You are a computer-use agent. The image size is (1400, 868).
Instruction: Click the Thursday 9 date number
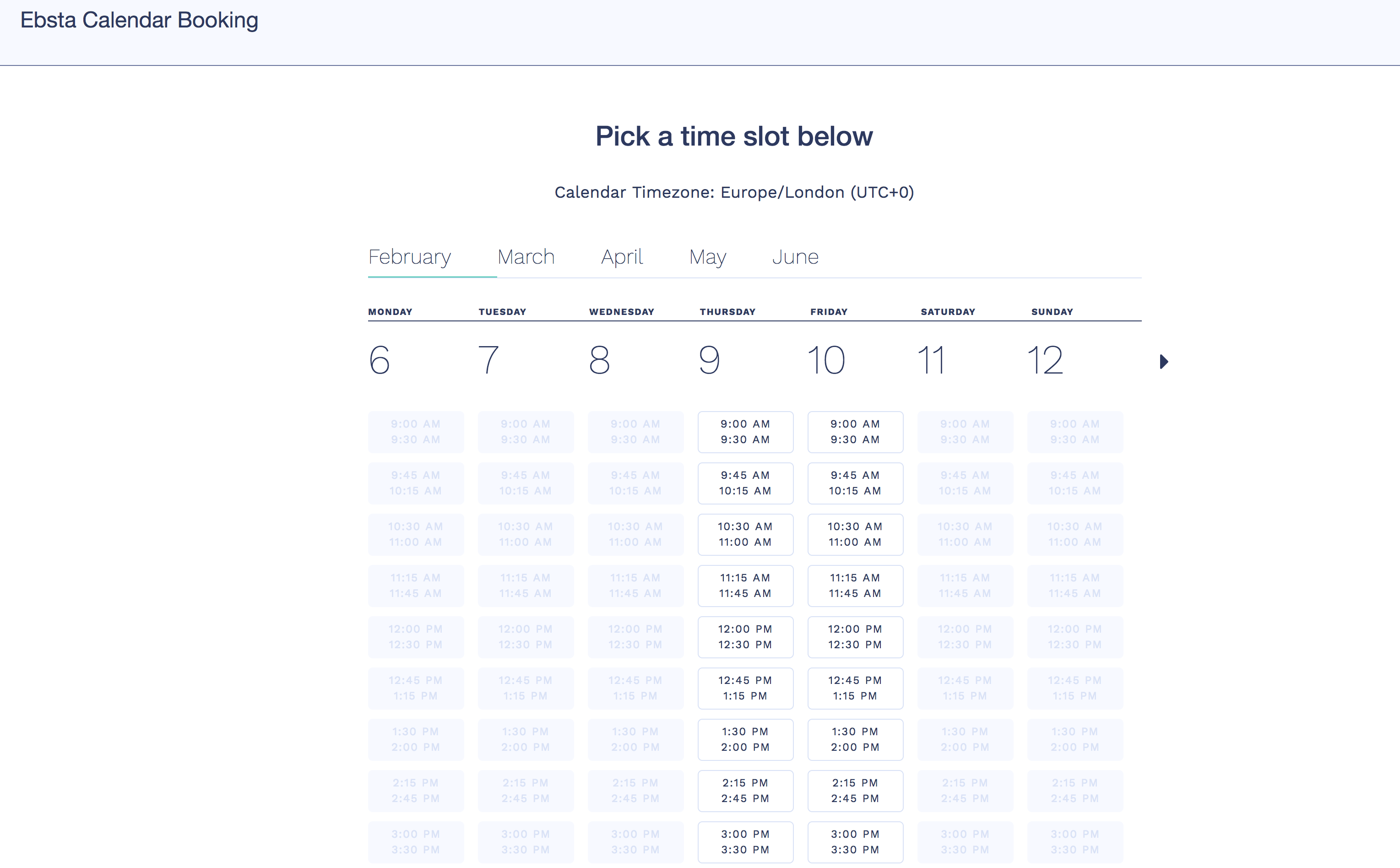[709, 360]
